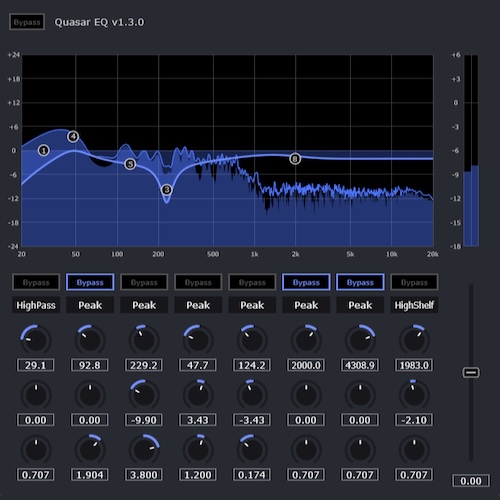Click the frequency knob above 29.1
Viewport: 500px width, 500px height.
click(x=36, y=340)
